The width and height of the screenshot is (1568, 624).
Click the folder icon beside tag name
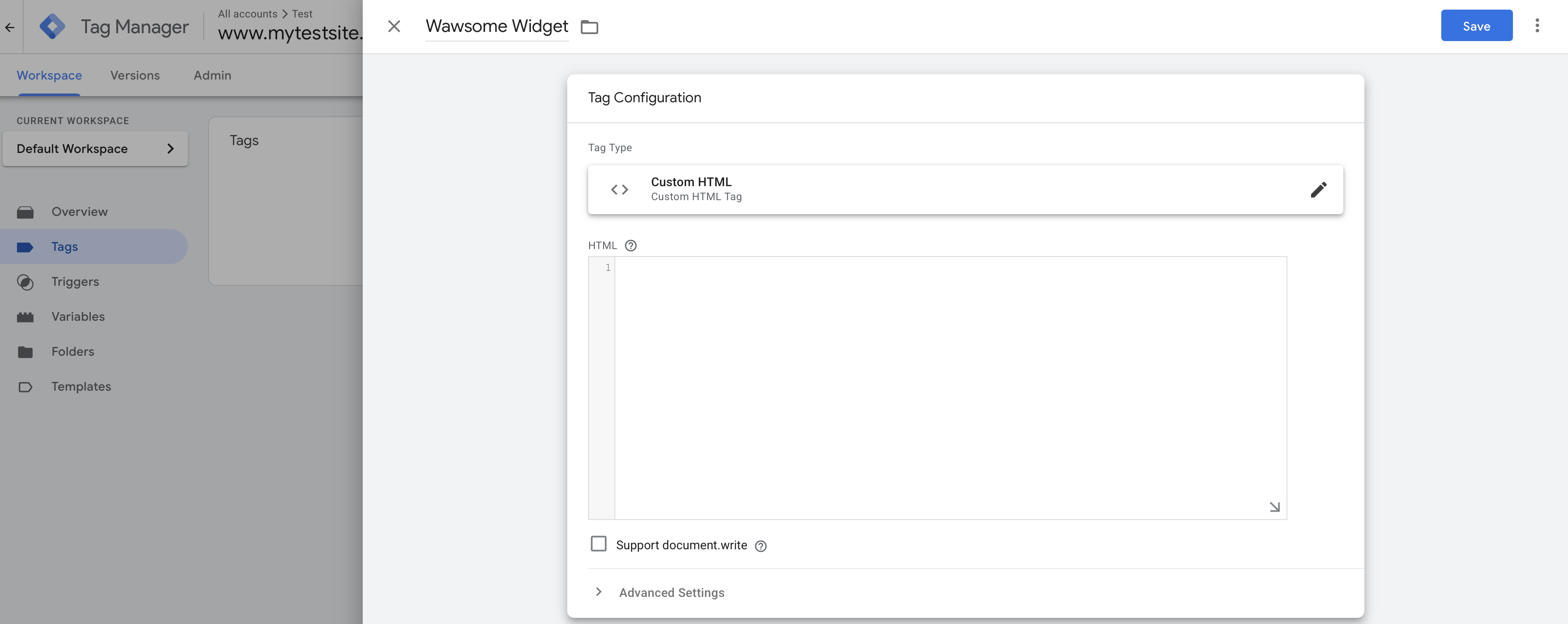click(589, 27)
